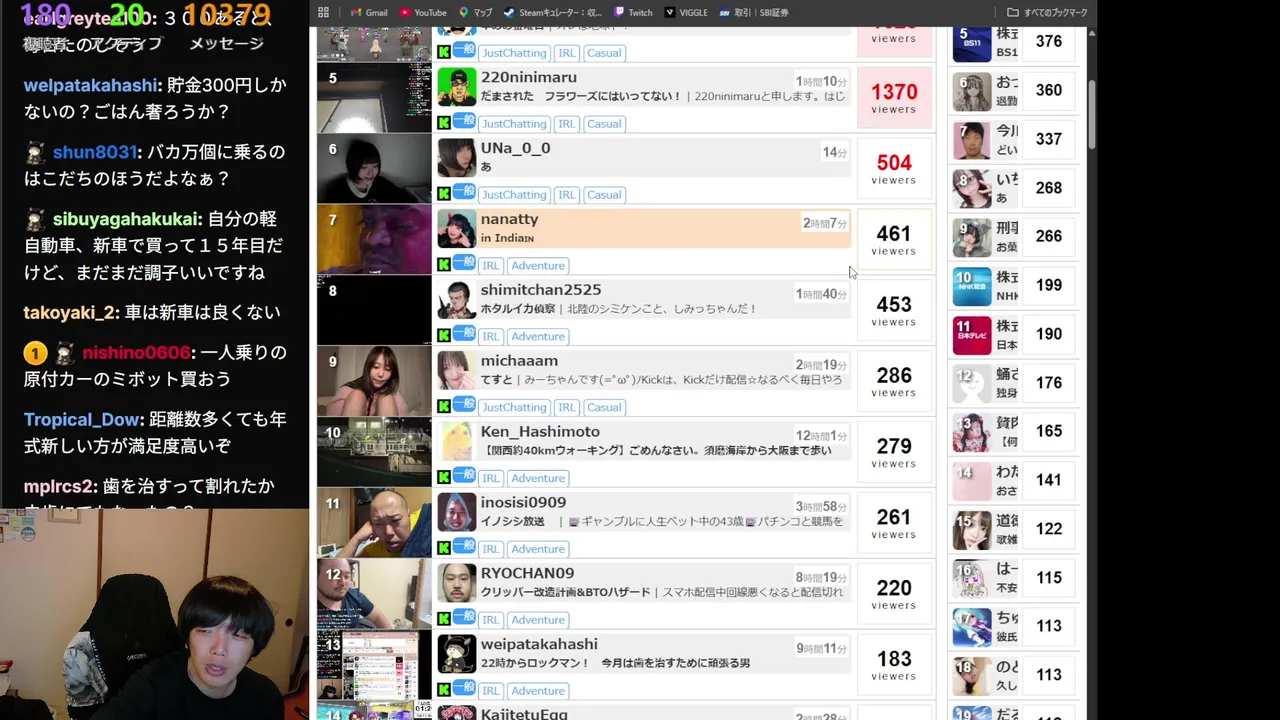Click the 1370 viewers count

click(x=893, y=98)
